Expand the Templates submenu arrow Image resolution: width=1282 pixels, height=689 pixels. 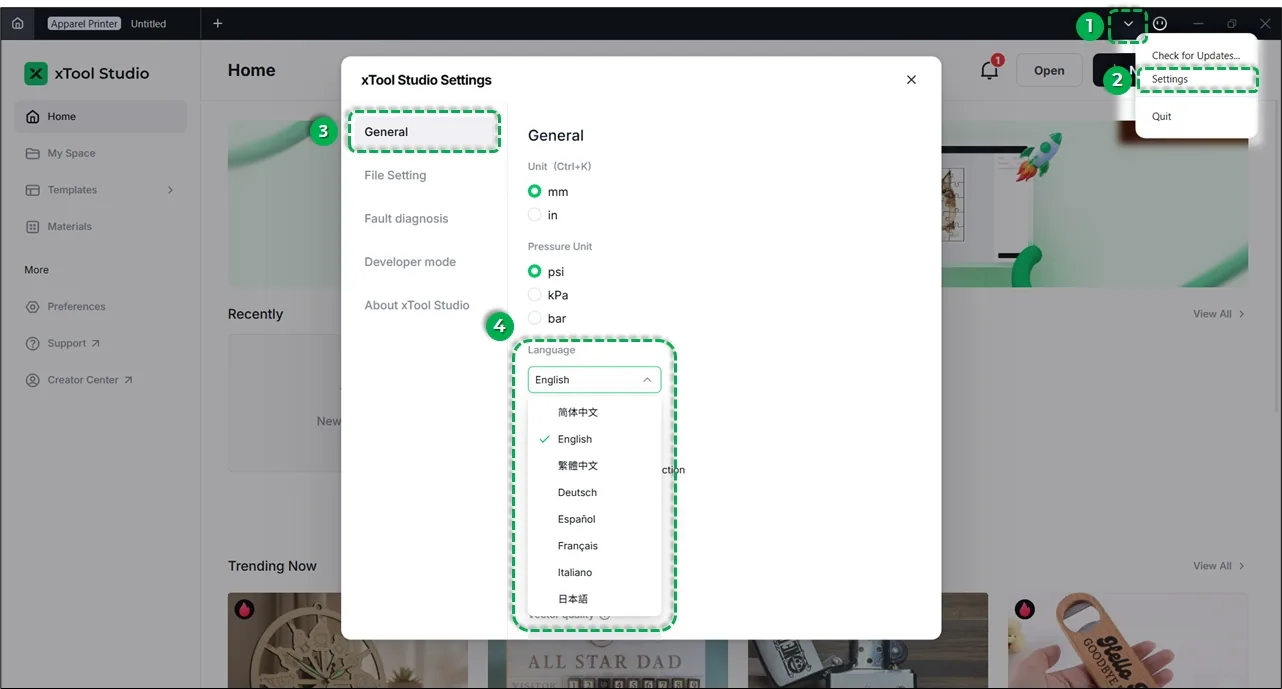(170, 190)
